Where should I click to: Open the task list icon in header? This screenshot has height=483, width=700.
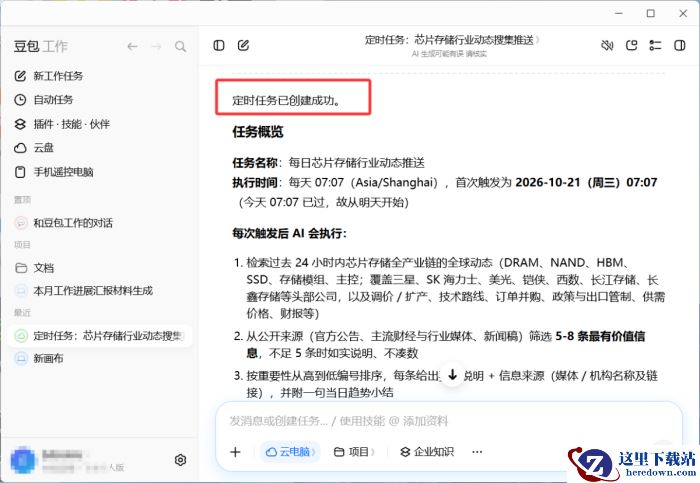[x=655, y=46]
